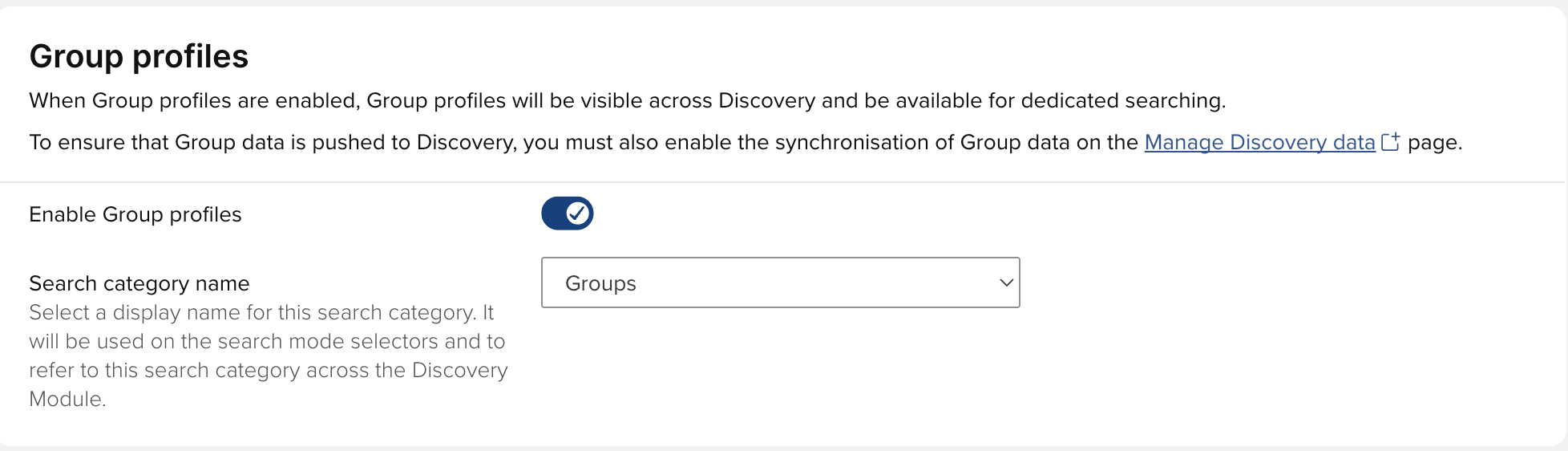Turn off the Enable Group profiles toggle
This screenshot has width=1568, height=451.
coord(567,213)
